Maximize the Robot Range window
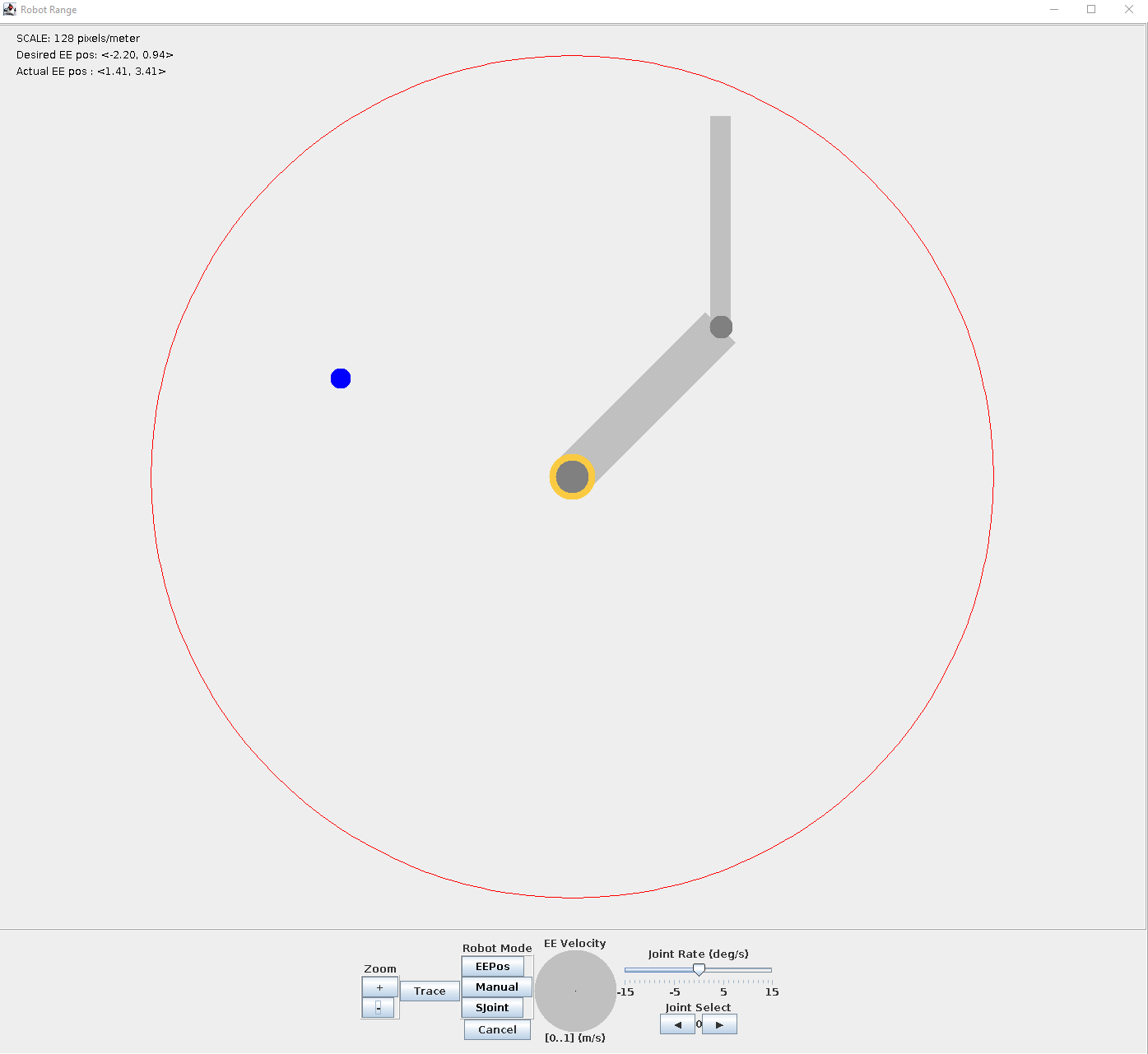Screen dimensions: 1148x1054 (1091, 10)
